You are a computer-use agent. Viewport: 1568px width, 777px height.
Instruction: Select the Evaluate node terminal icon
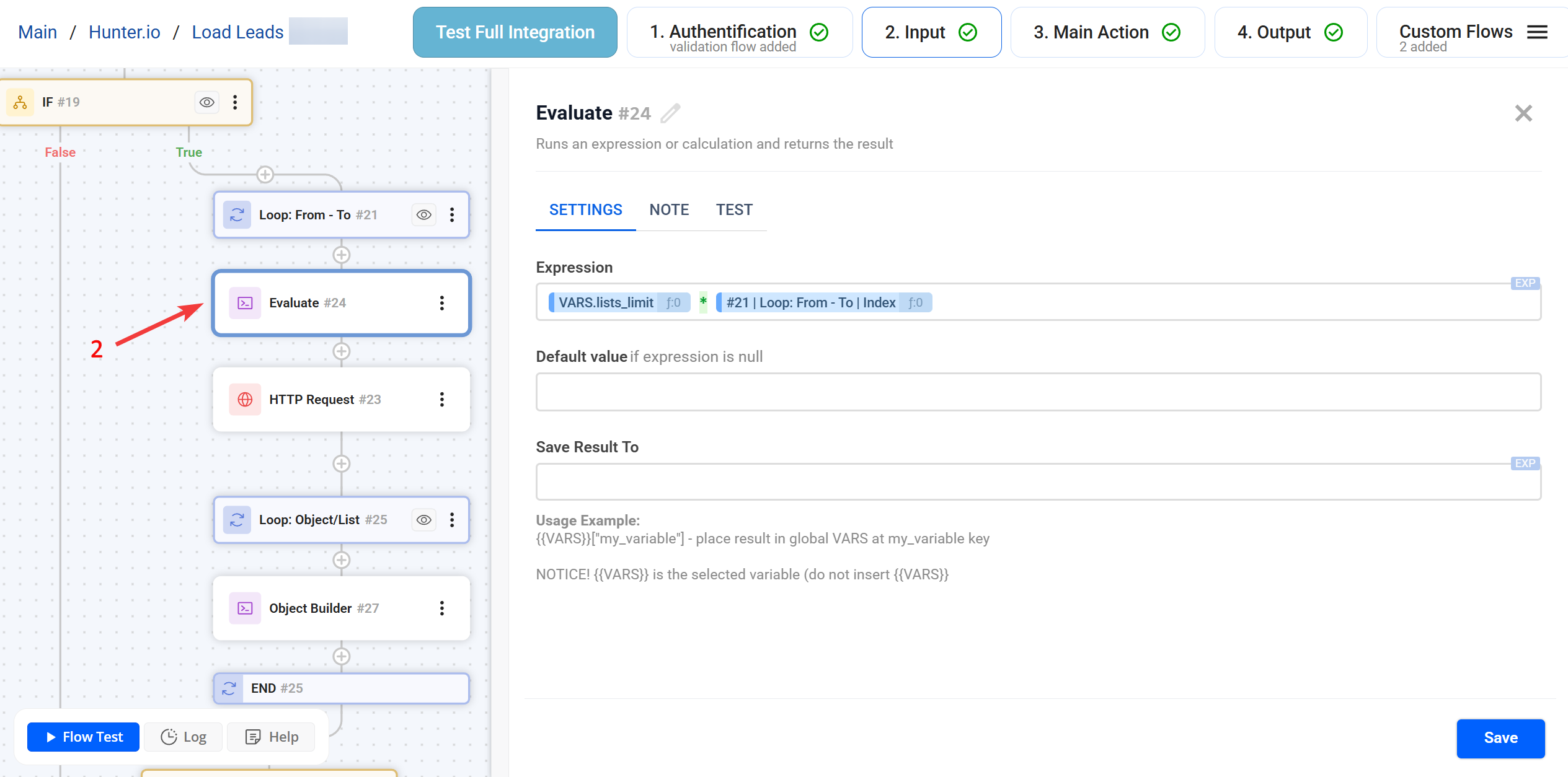pos(246,303)
